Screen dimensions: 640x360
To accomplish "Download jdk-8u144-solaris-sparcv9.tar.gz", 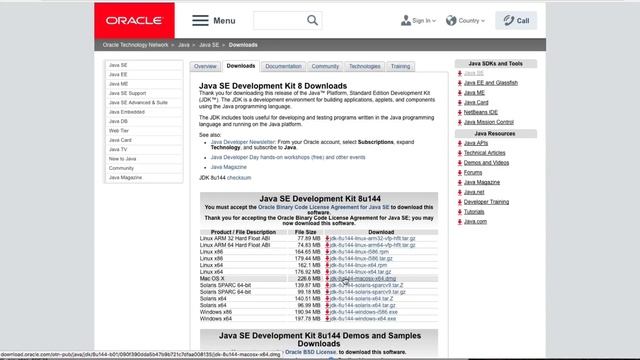I will click(x=368, y=292).
